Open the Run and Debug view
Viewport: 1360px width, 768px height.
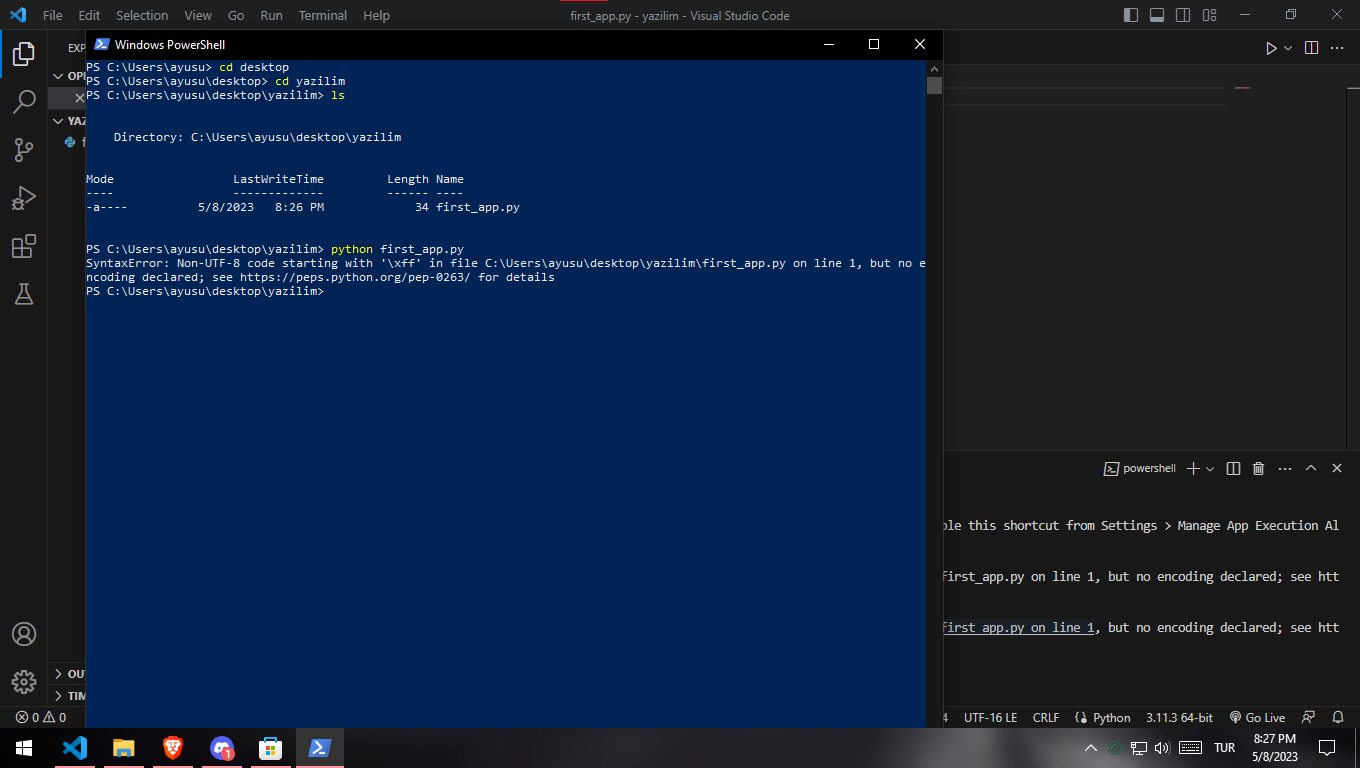tap(24, 198)
